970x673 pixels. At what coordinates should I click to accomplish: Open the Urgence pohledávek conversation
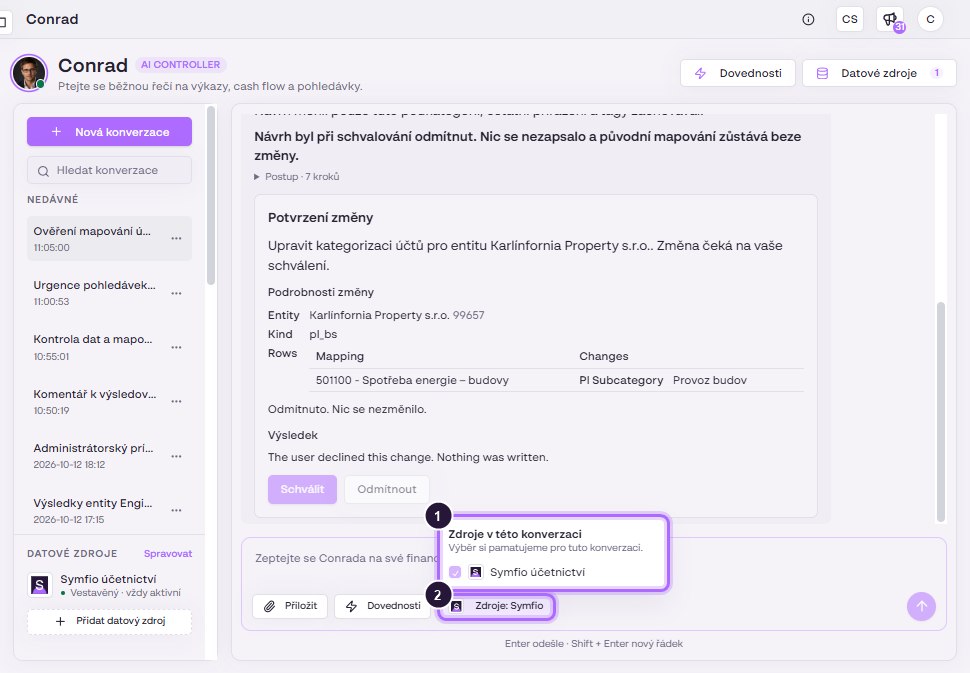point(109,293)
